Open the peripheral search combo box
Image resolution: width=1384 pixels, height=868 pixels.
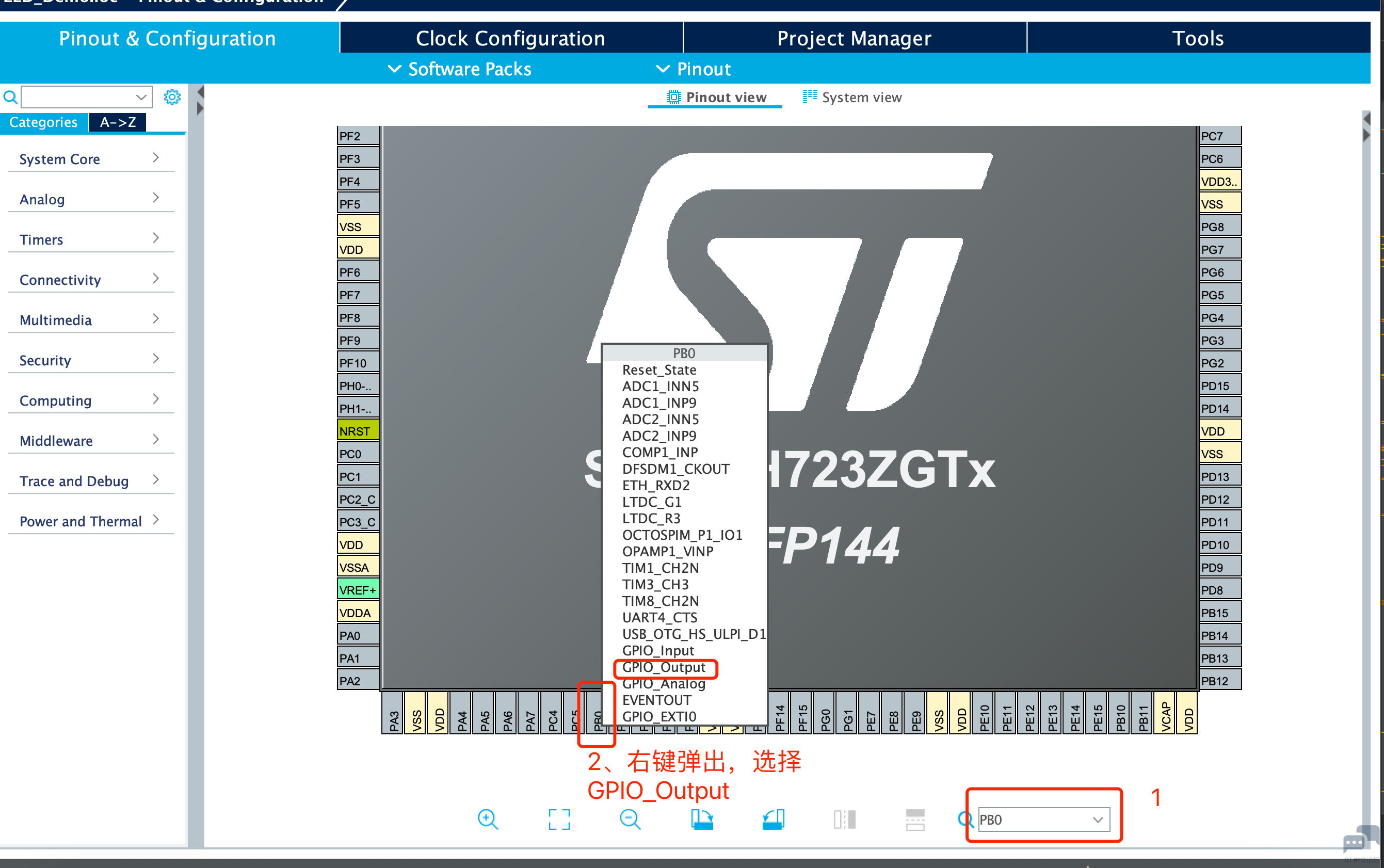(x=87, y=97)
